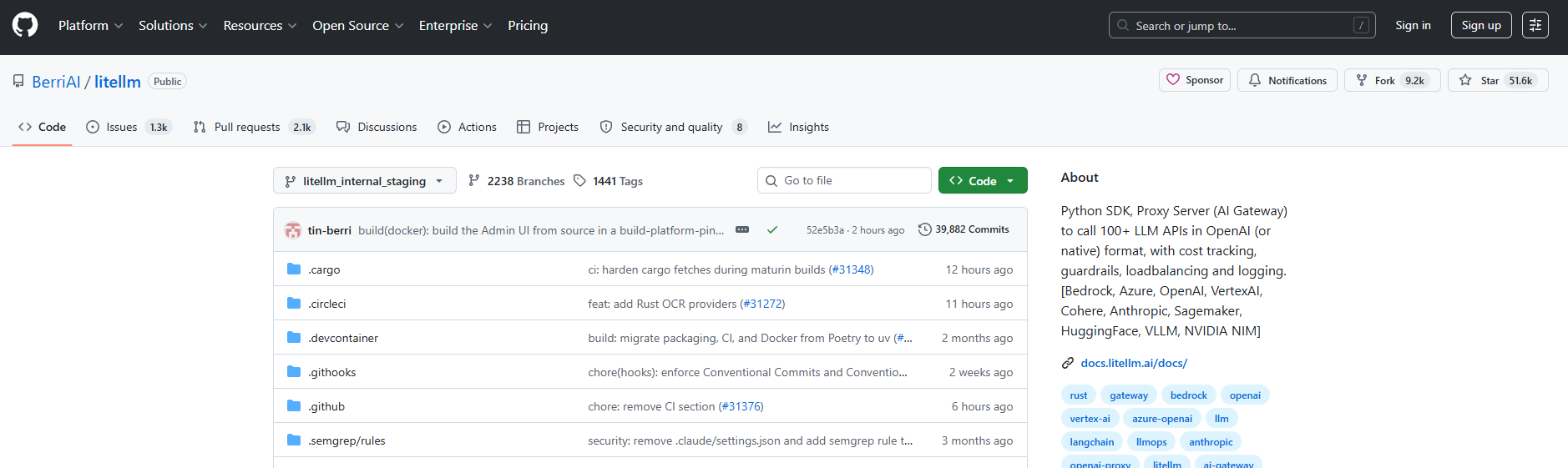This screenshot has width=1568, height=468.
Task: Open the litellm_internal_staging branch selector
Action: (365, 180)
